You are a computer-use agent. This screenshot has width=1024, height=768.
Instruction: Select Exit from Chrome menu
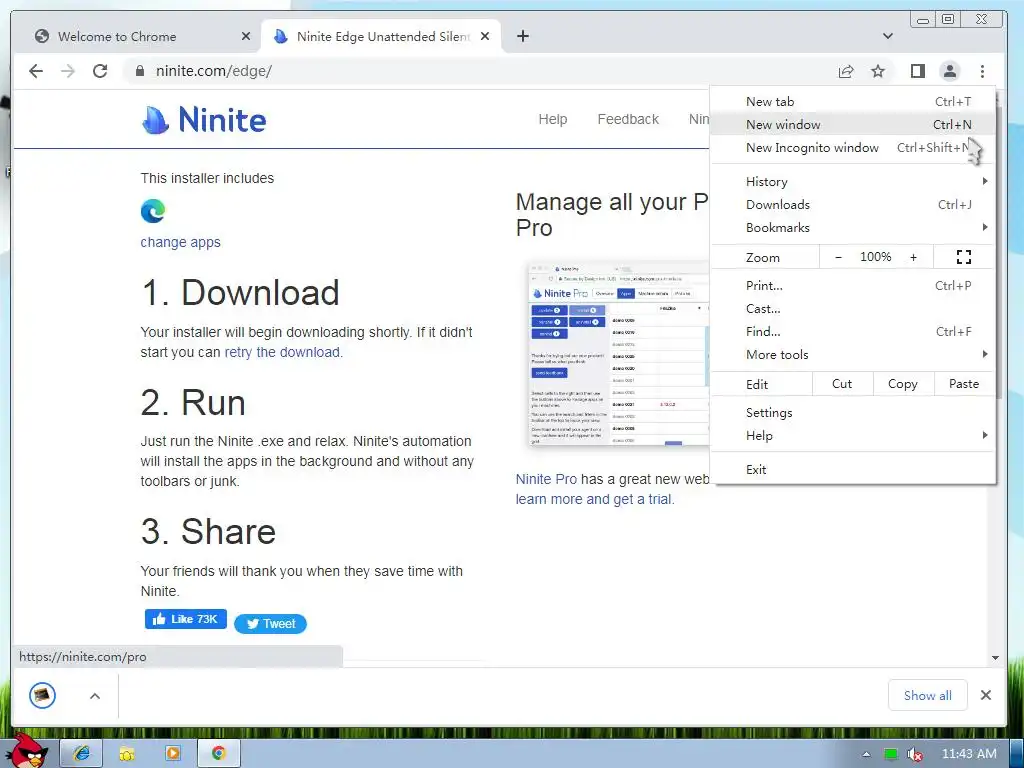point(852,470)
